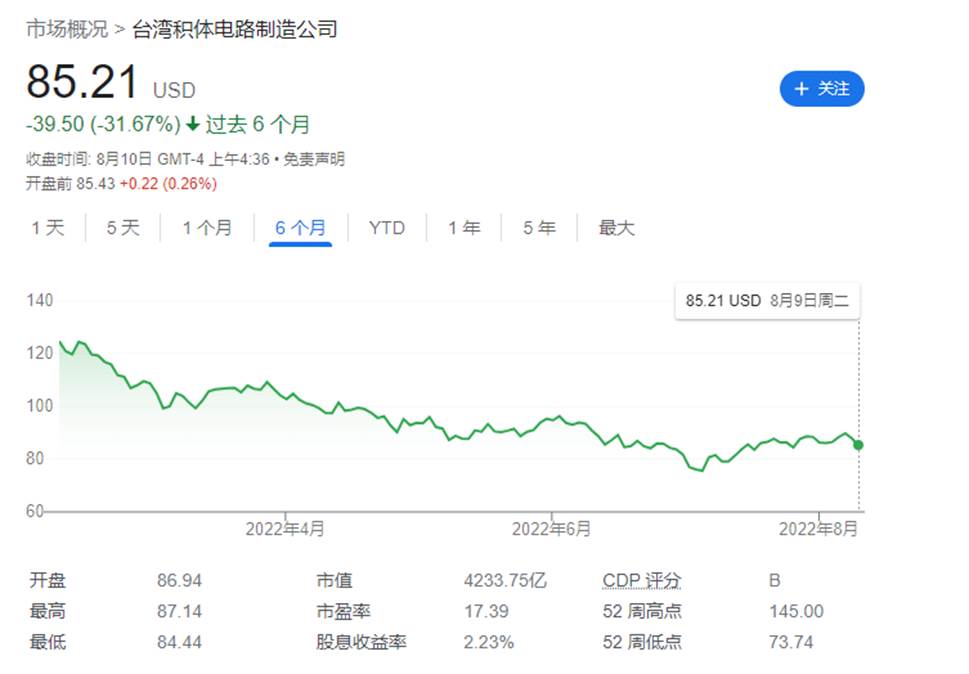Click the 过去 6 个月 label
The height and width of the screenshot is (674, 969).
(x=257, y=124)
